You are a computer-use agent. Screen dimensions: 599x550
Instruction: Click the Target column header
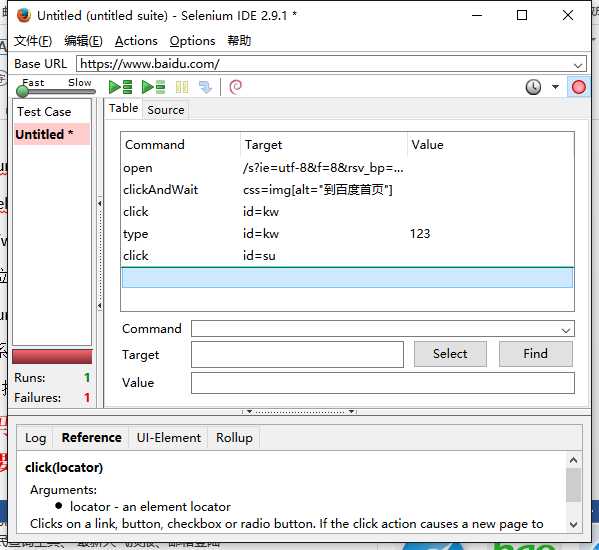point(324,145)
